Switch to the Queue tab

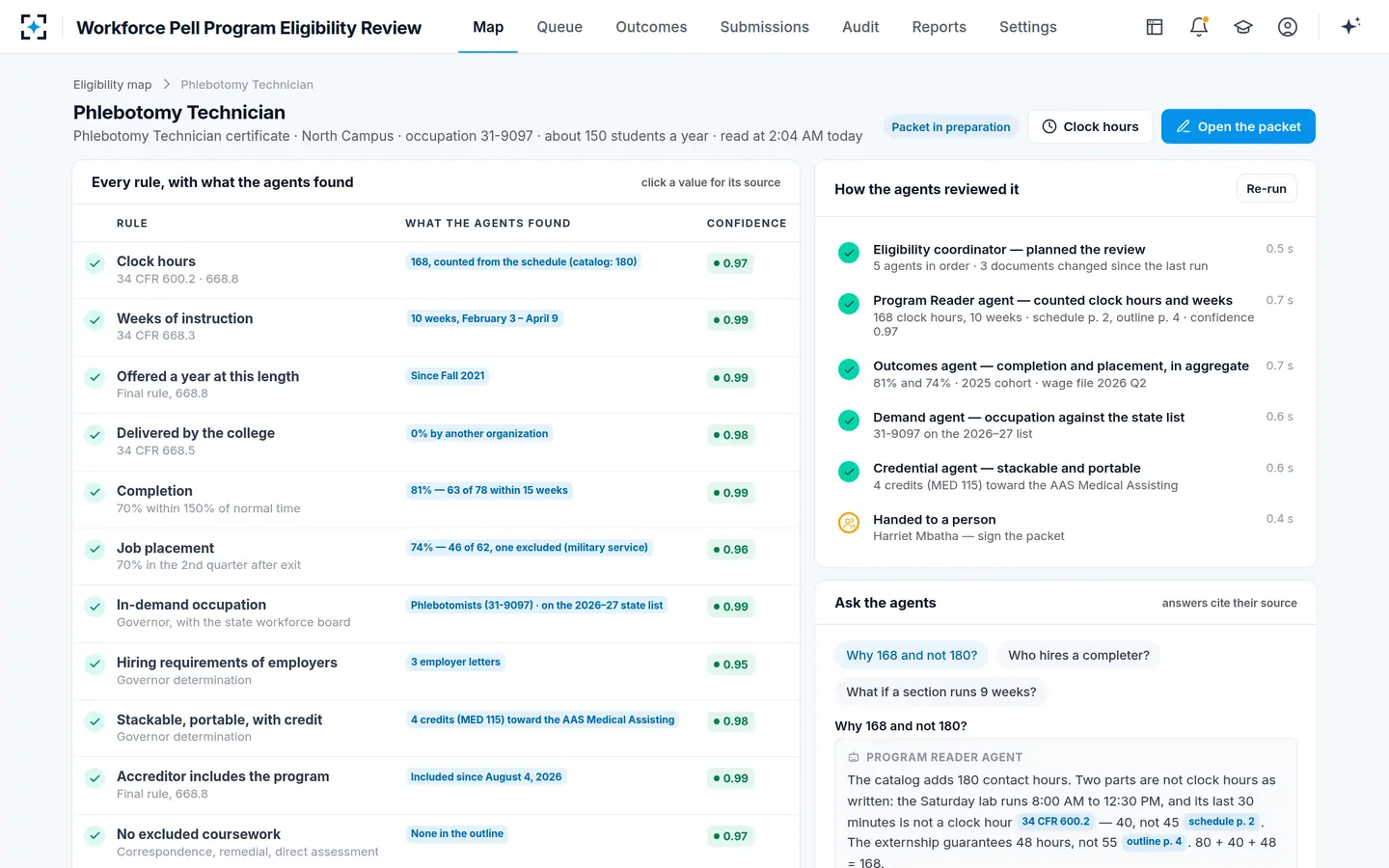pyautogui.click(x=559, y=27)
